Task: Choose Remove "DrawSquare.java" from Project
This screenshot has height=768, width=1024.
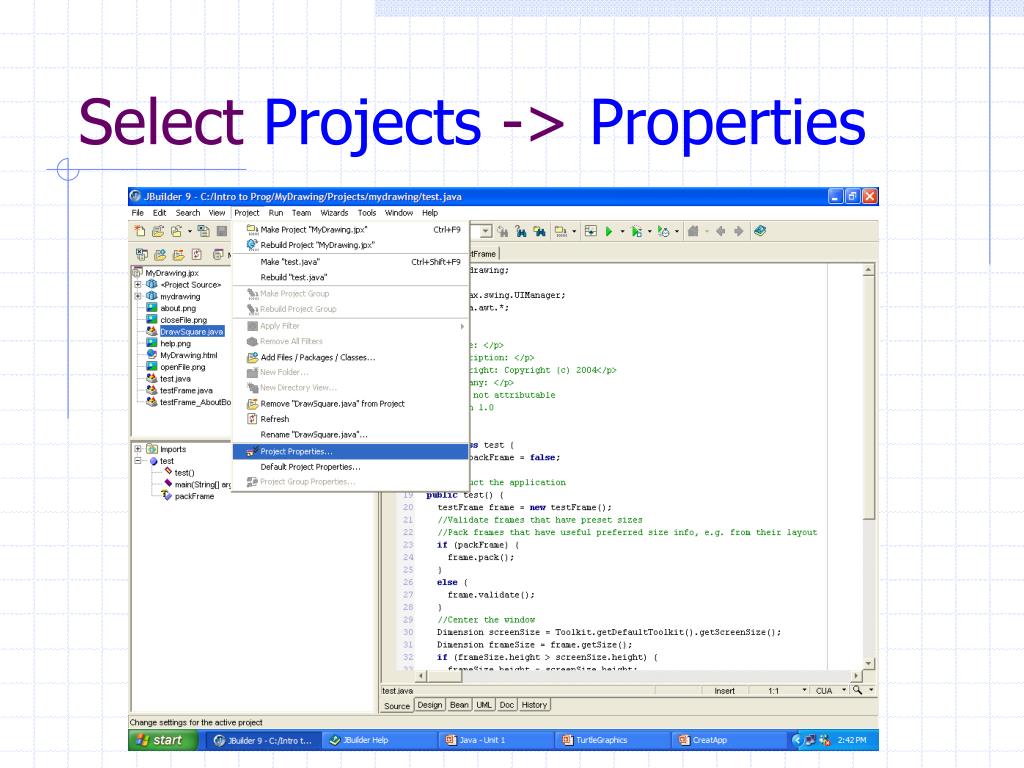Action: [351, 404]
